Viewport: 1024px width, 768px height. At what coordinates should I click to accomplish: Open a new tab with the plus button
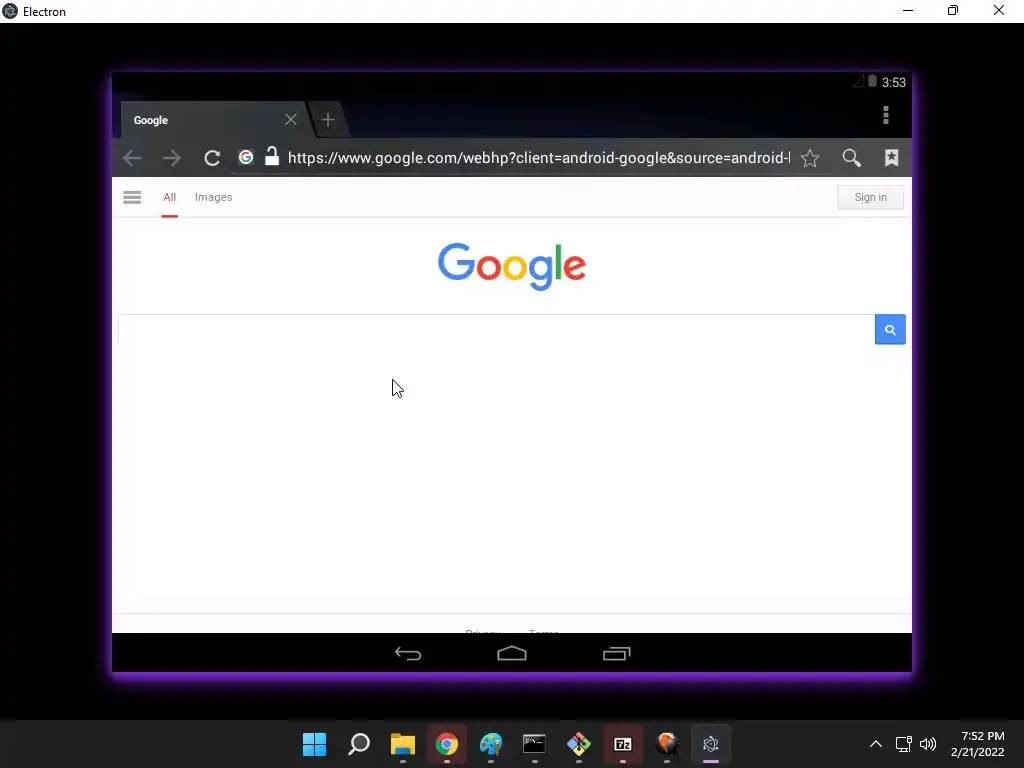pyautogui.click(x=328, y=120)
